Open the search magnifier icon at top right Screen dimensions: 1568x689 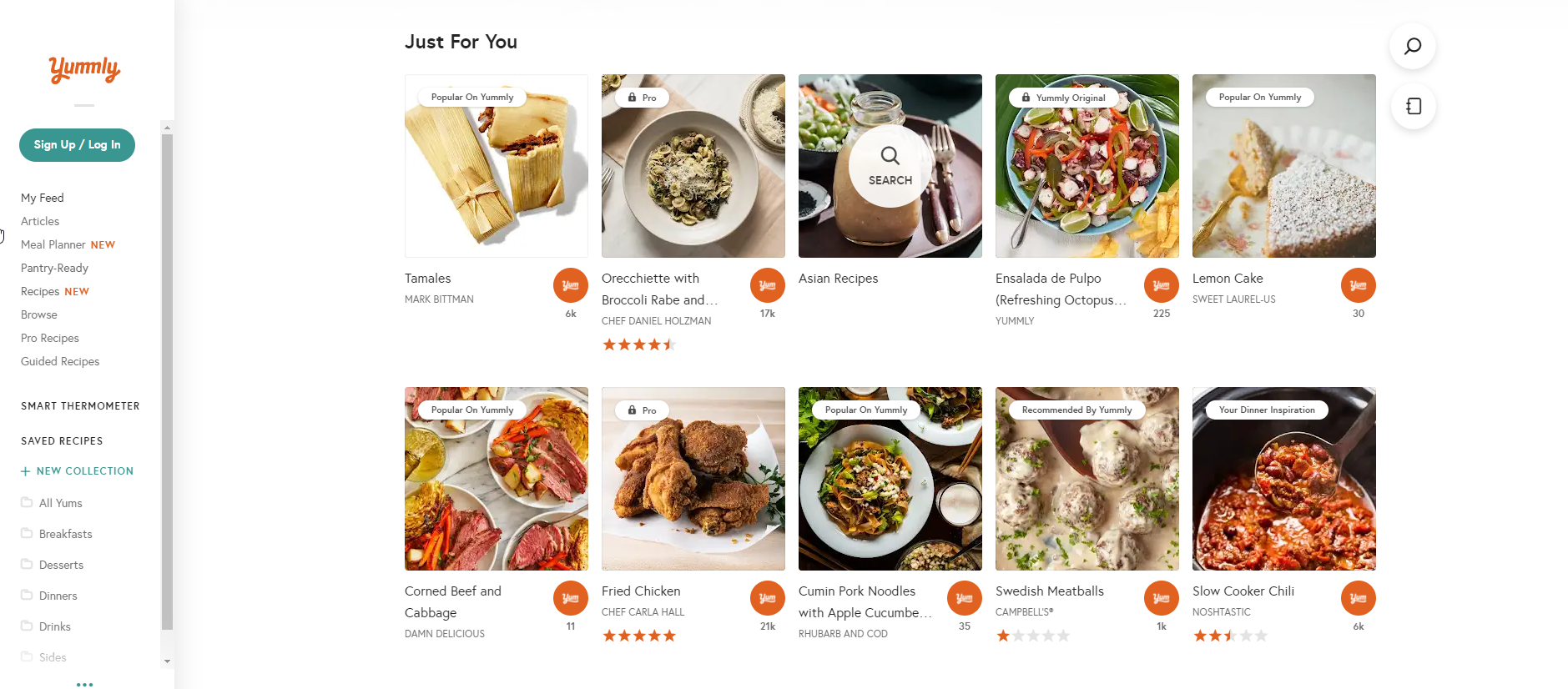[x=1412, y=46]
